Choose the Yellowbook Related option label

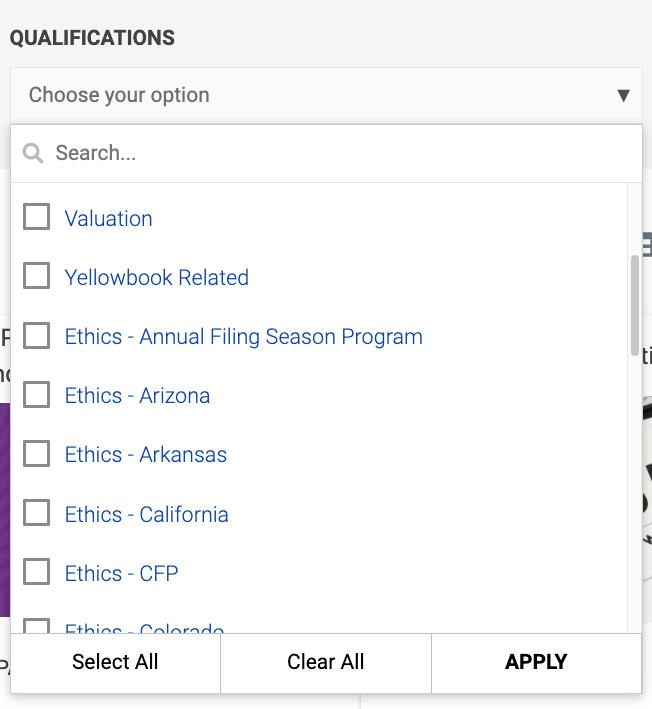157,277
